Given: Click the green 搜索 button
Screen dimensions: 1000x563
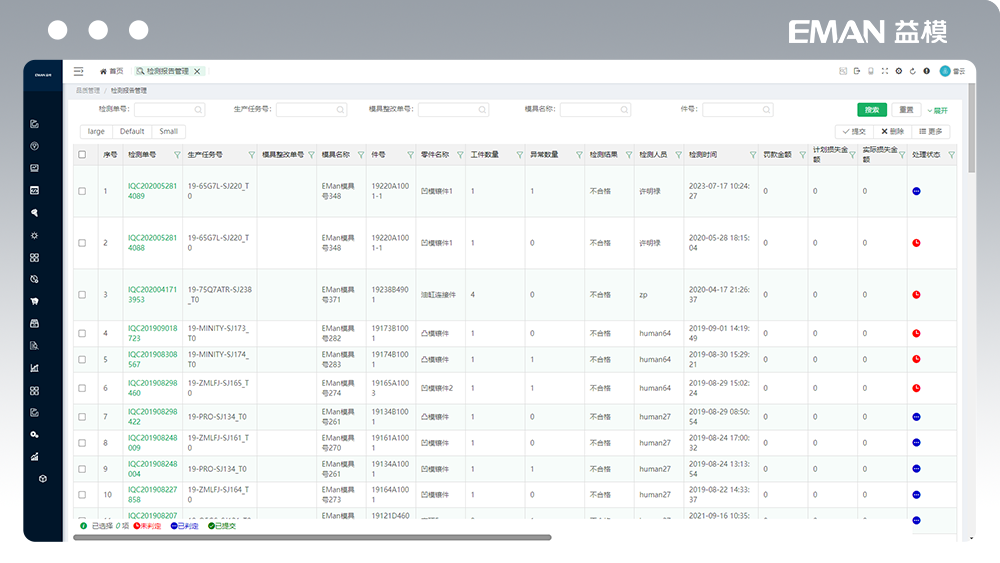Looking at the screenshot, I should pos(871,110).
